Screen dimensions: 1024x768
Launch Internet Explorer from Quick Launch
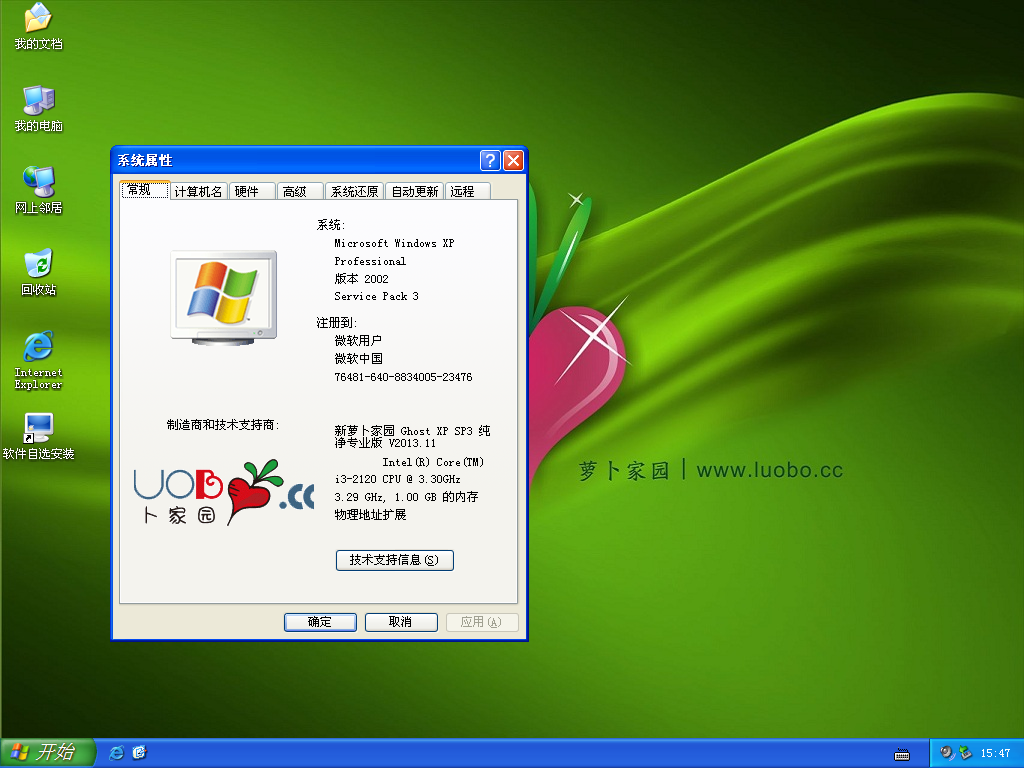(x=116, y=752)
